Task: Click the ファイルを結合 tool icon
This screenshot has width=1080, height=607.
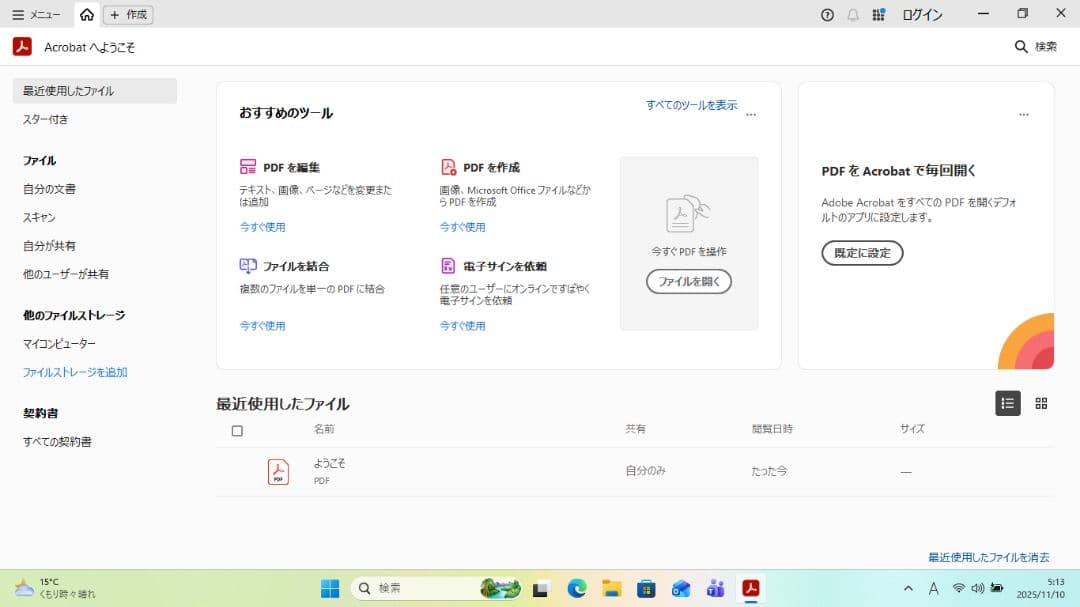Action: (248, 266)
